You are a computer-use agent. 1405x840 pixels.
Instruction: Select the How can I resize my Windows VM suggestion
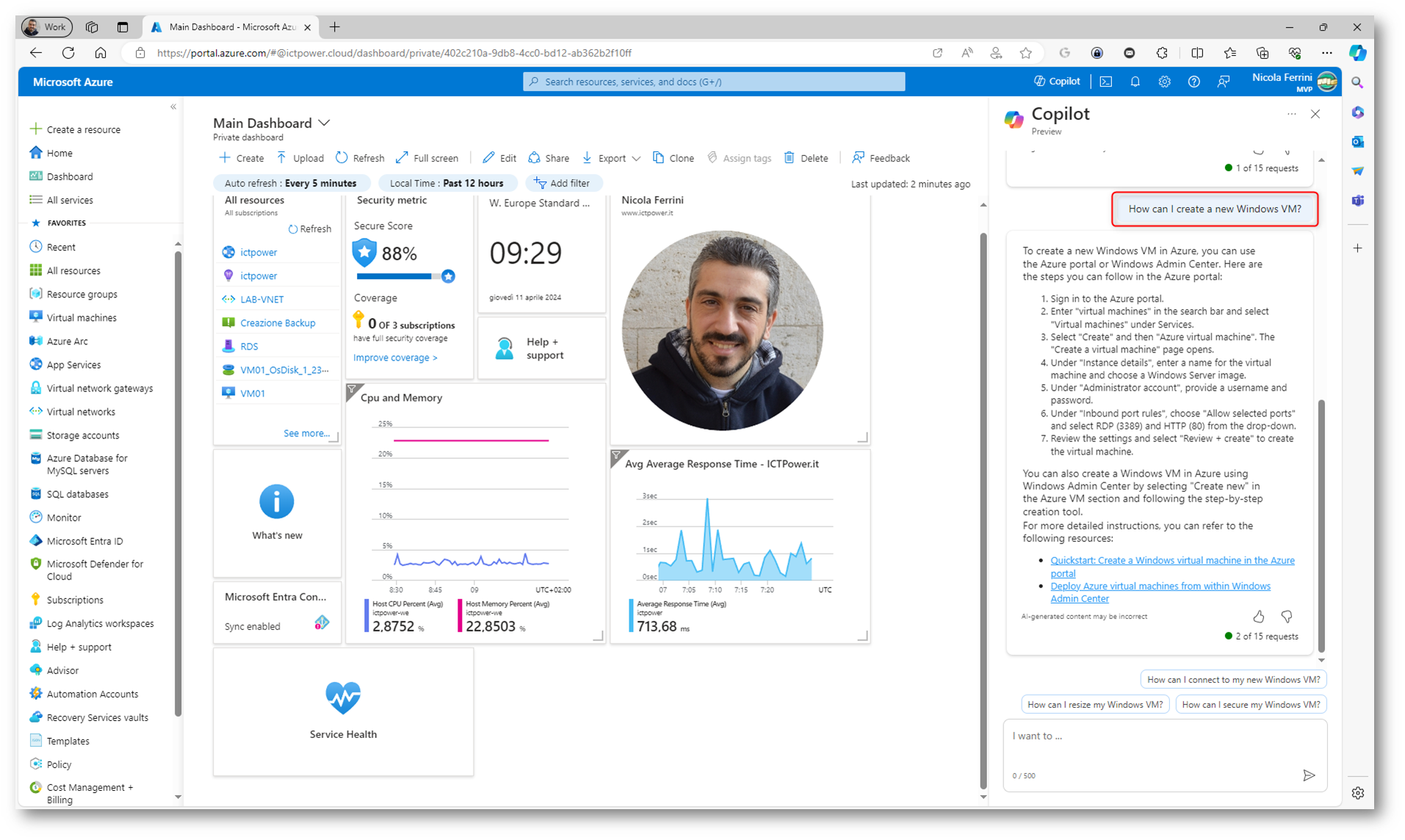pyautogui.click(x=1094, y=704)
